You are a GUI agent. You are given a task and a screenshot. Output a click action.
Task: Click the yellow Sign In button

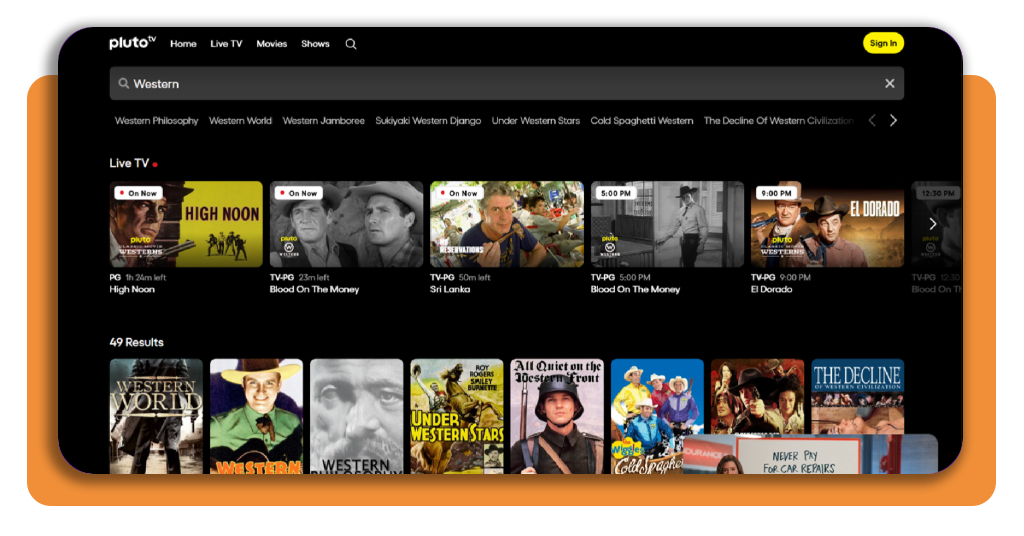click(883, 43)
